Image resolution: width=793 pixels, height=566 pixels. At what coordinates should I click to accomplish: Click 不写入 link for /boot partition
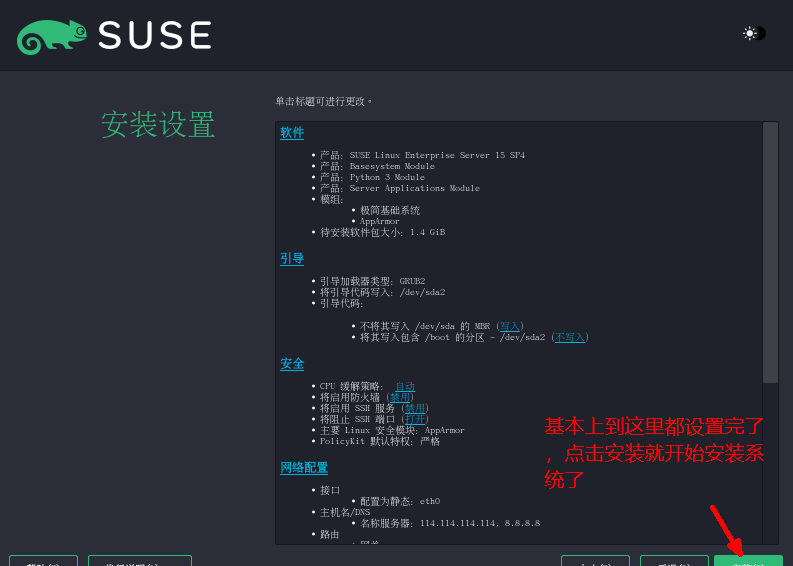pos(570,337)
